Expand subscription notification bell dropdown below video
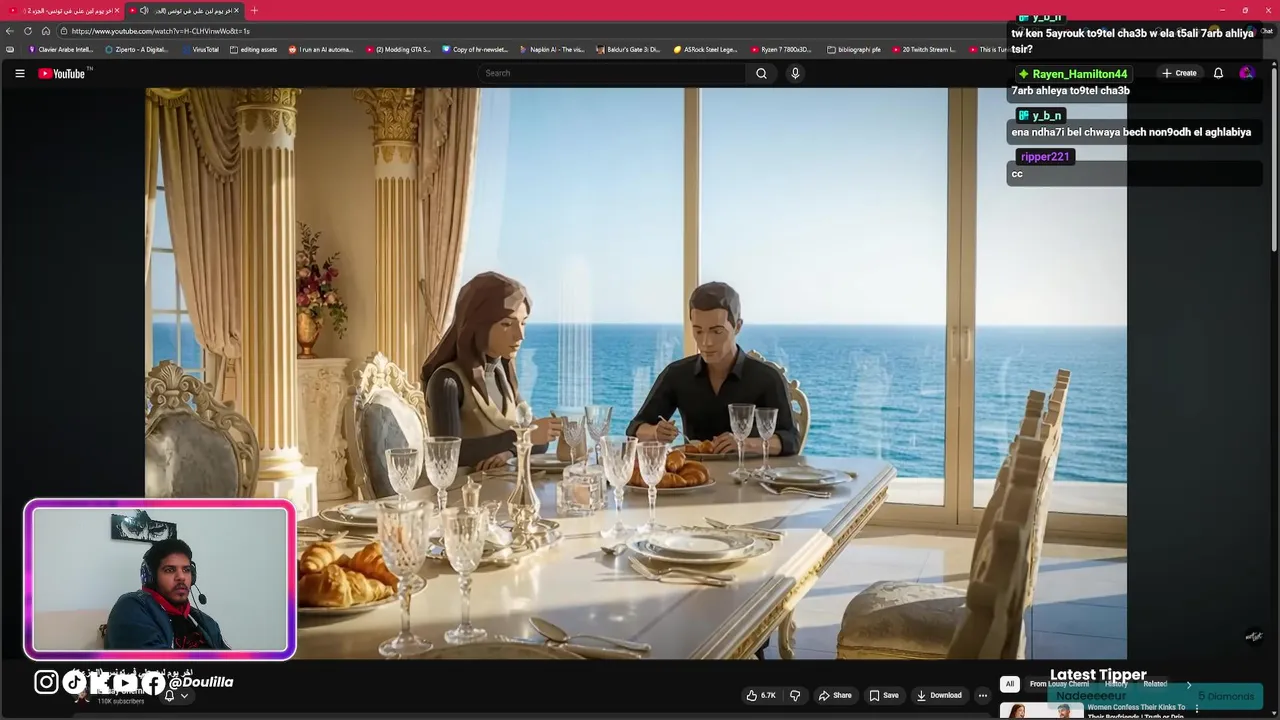 (x=176, y=695)
